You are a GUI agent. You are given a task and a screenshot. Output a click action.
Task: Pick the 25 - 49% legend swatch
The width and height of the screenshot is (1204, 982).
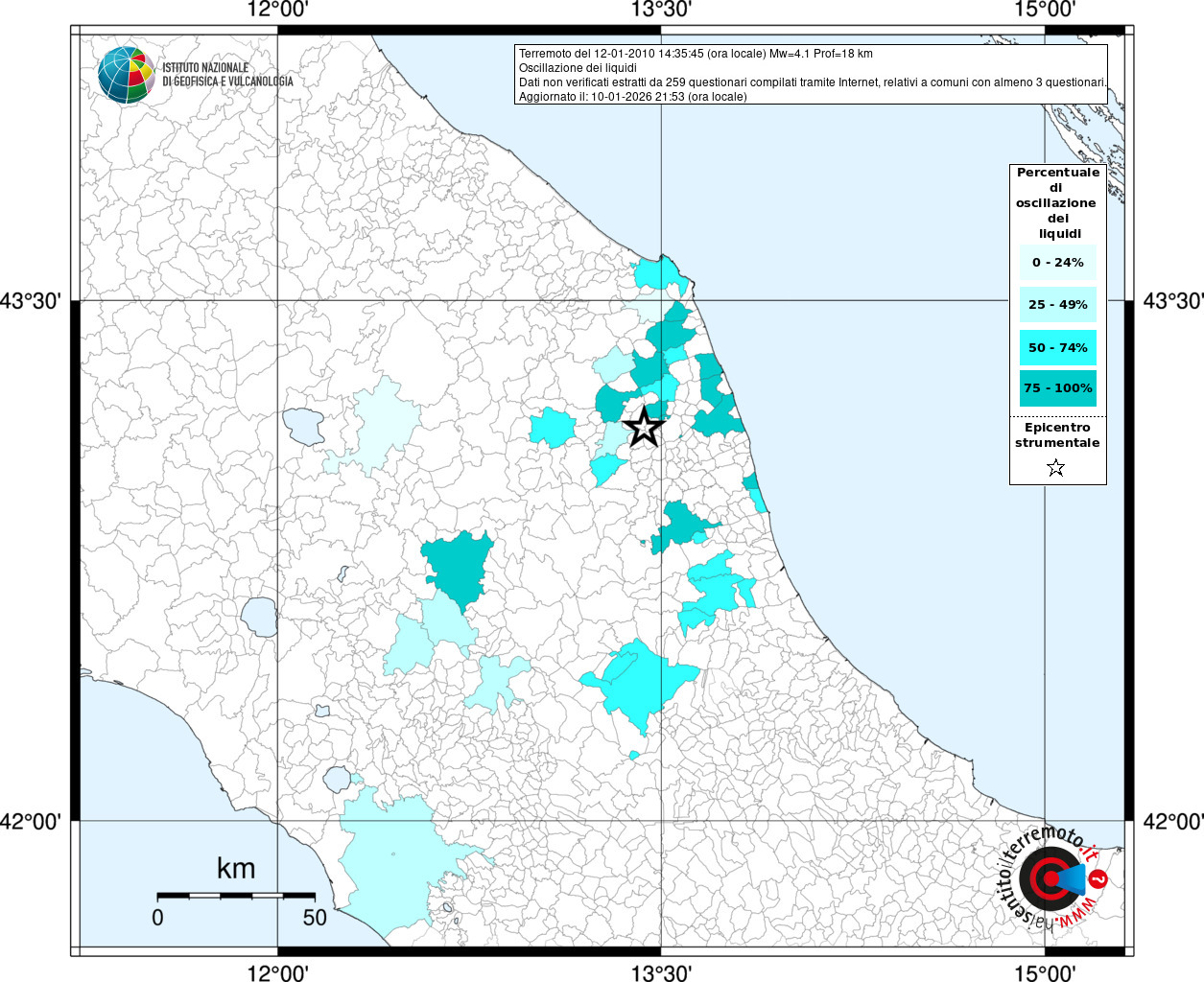click(x=1057, y=305)
